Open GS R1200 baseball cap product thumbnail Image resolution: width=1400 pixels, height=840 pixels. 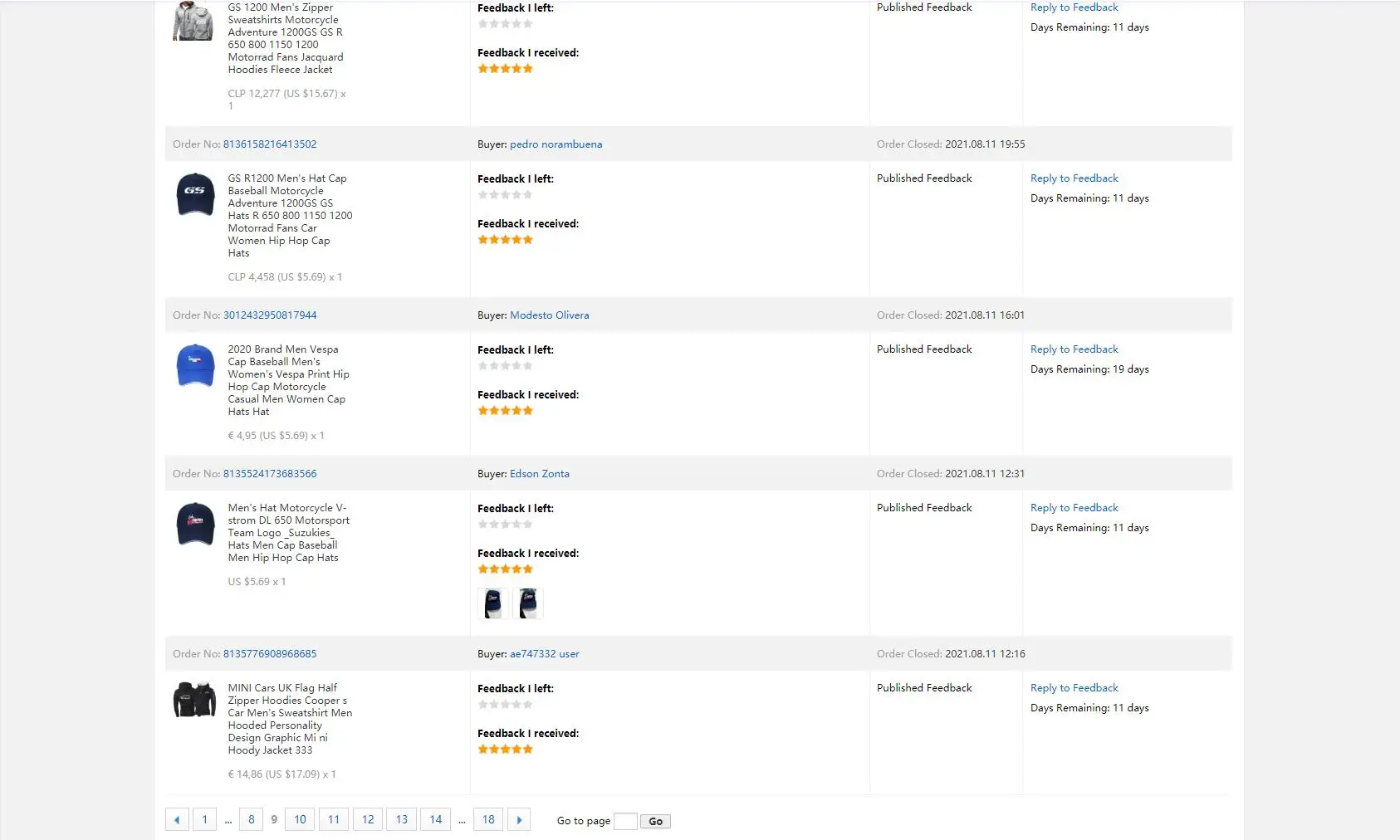click(x=195, y=194)
